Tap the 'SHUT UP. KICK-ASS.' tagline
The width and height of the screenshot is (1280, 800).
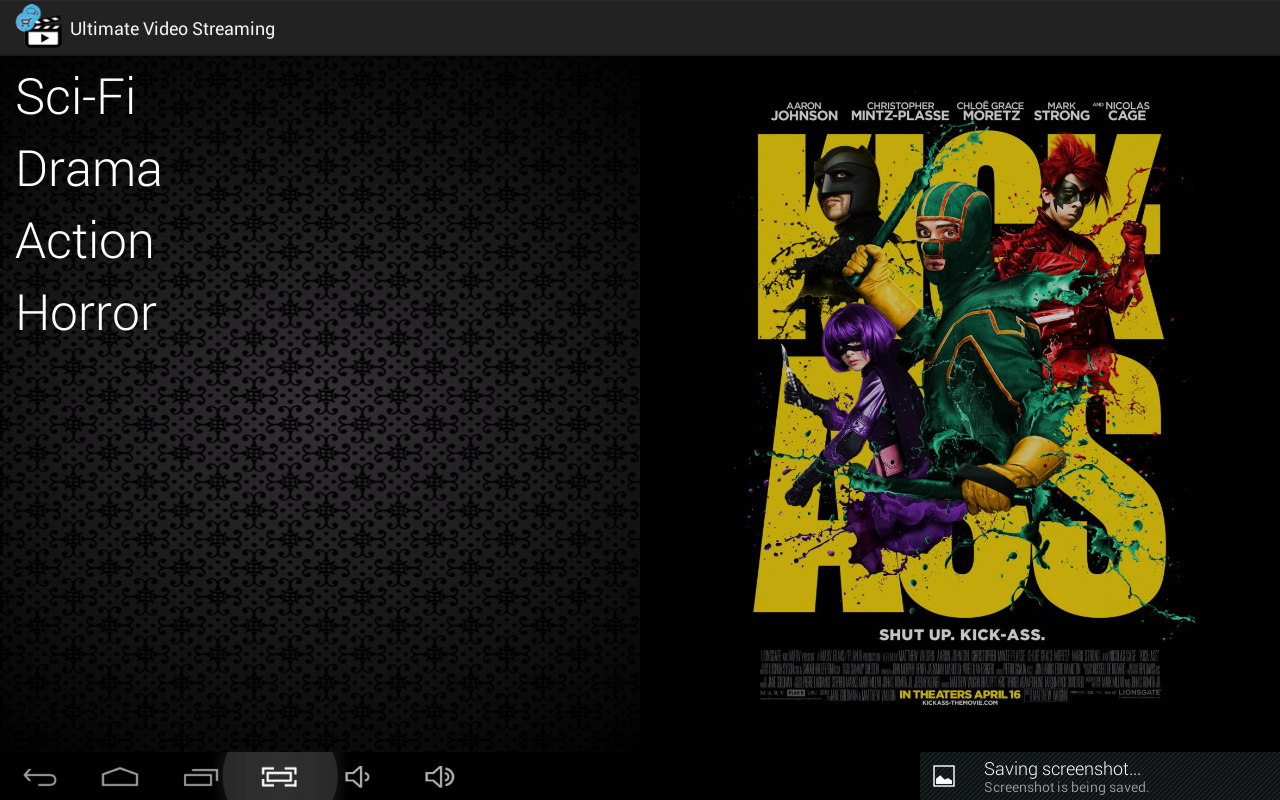click(961, 634)
